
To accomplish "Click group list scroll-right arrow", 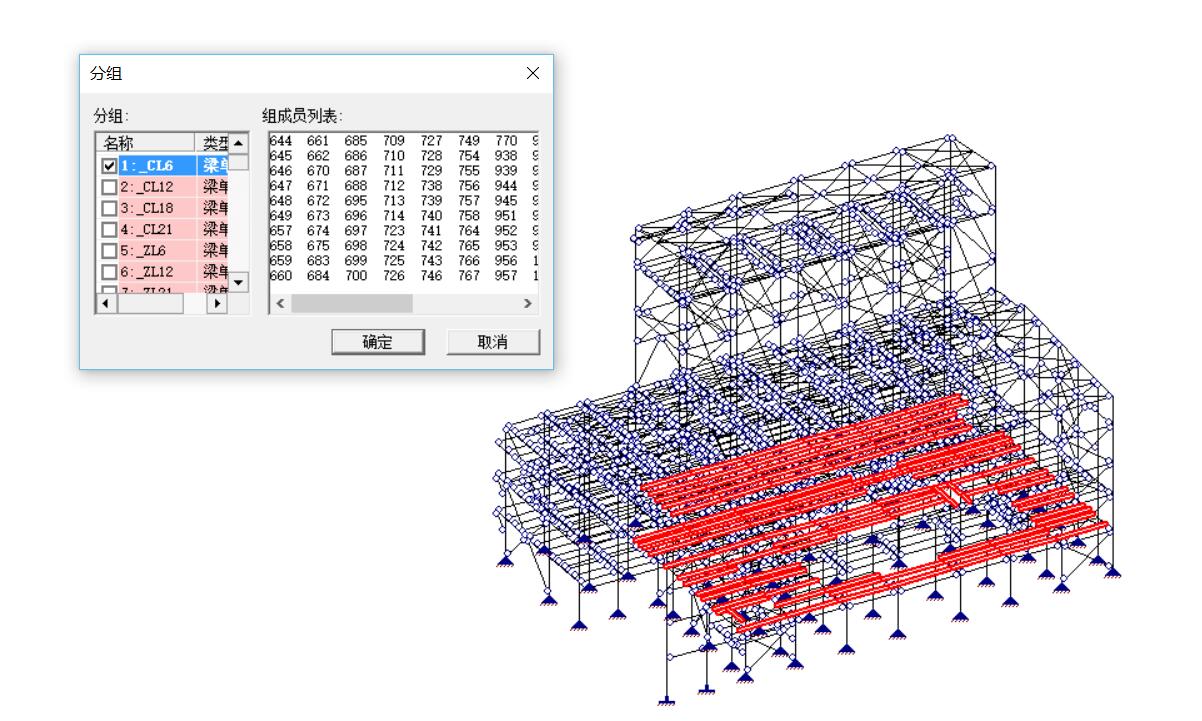I will pos(218,303).
